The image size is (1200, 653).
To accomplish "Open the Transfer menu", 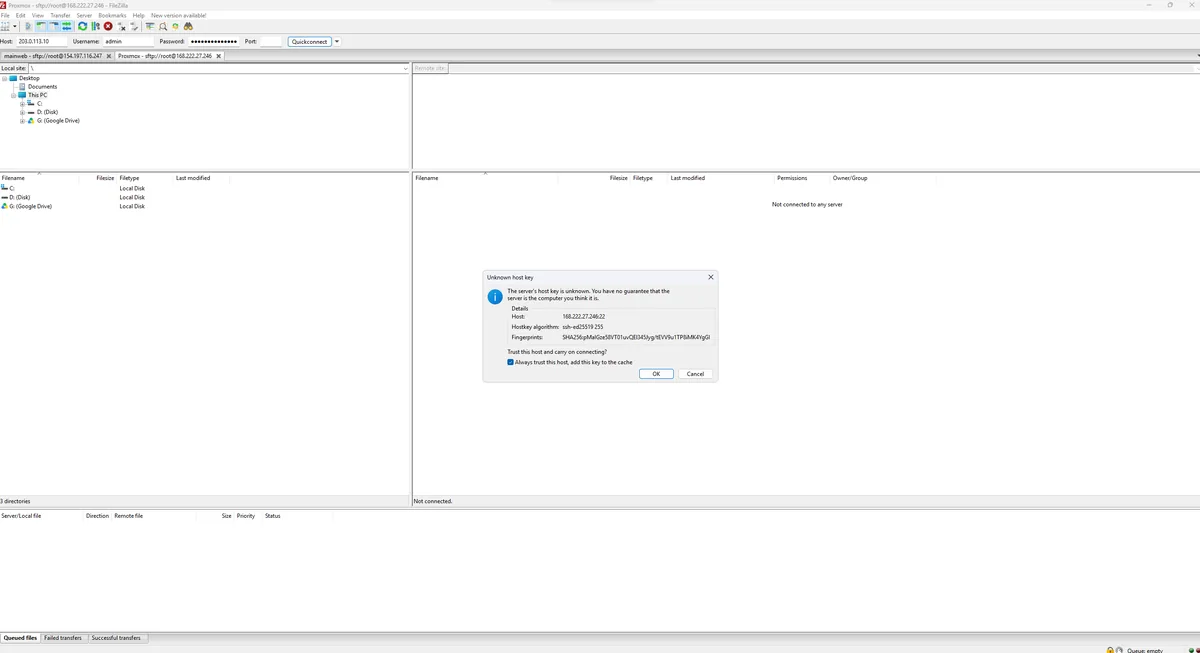I will click(60, 15).
